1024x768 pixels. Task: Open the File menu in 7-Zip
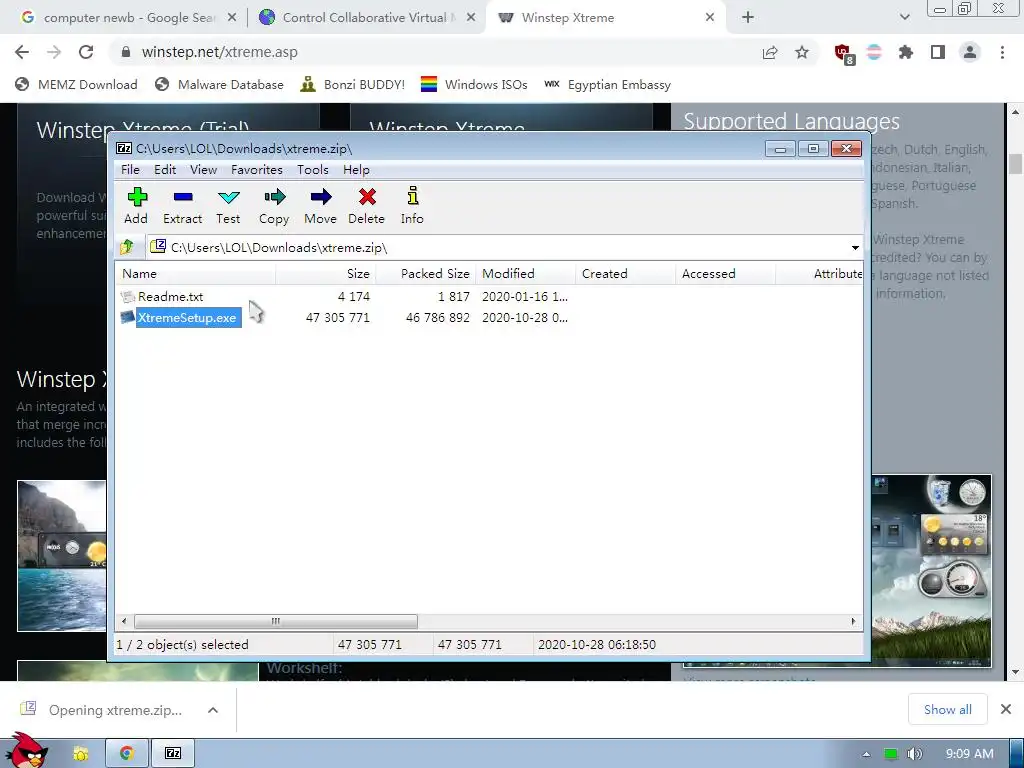pyautogui.click(x=131, y=170)
